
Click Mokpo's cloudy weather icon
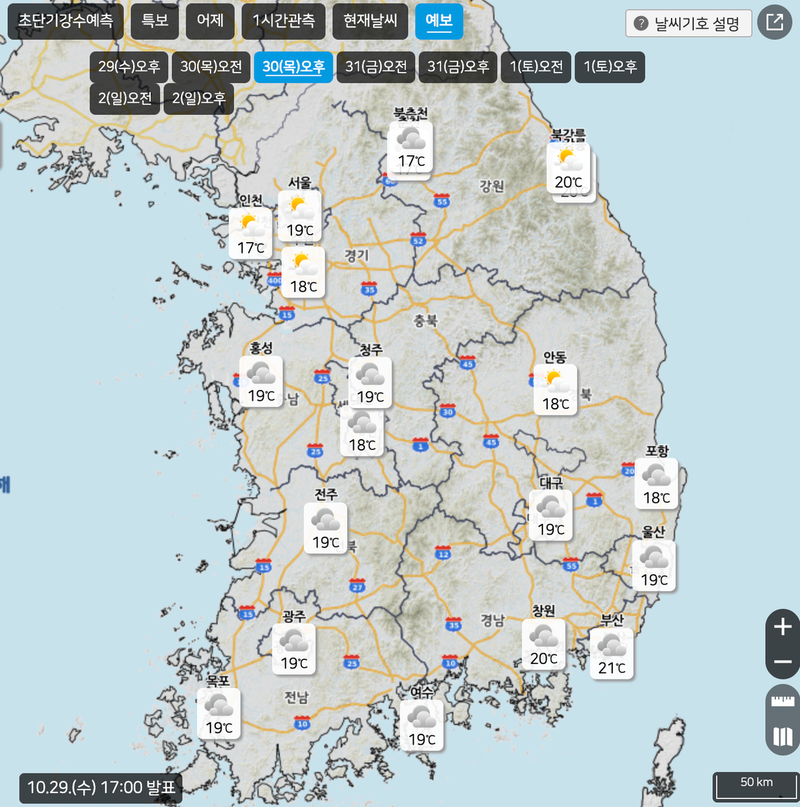(x=218, y=707)
